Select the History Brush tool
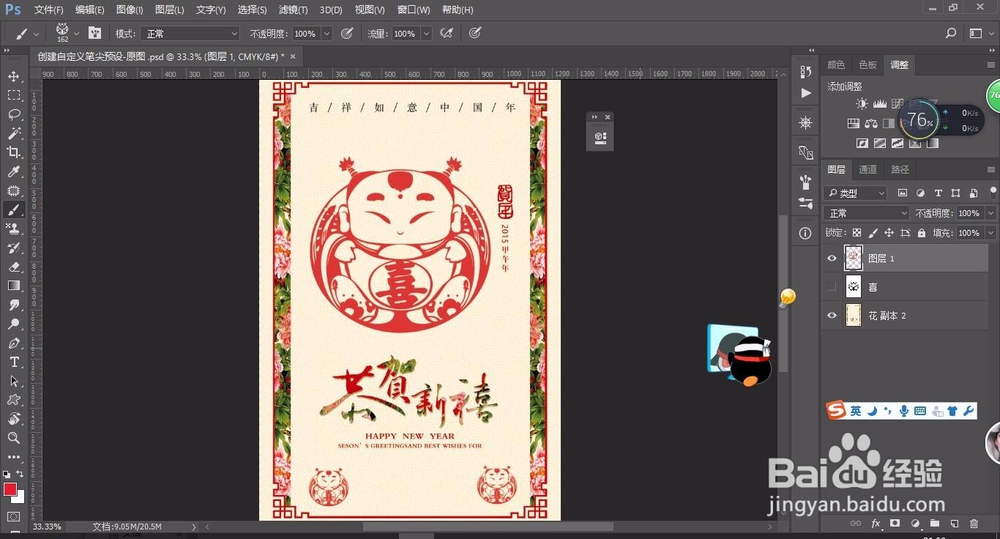1000x539 pixels. pyautogui.click(x=13, y=247)
